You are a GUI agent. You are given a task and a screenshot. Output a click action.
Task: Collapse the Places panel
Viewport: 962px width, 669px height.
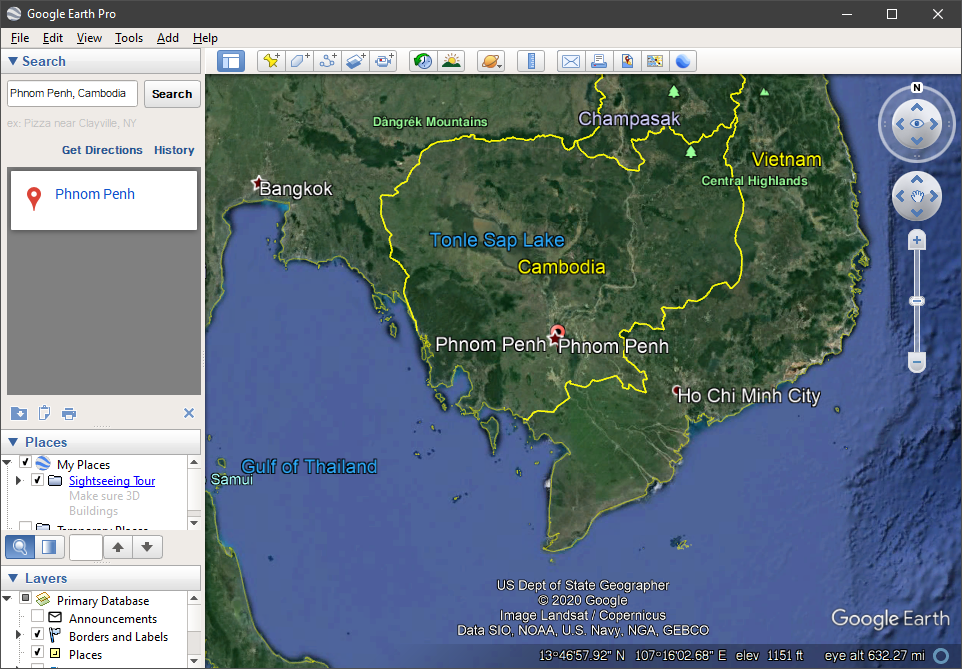click(x=12, y=442)
